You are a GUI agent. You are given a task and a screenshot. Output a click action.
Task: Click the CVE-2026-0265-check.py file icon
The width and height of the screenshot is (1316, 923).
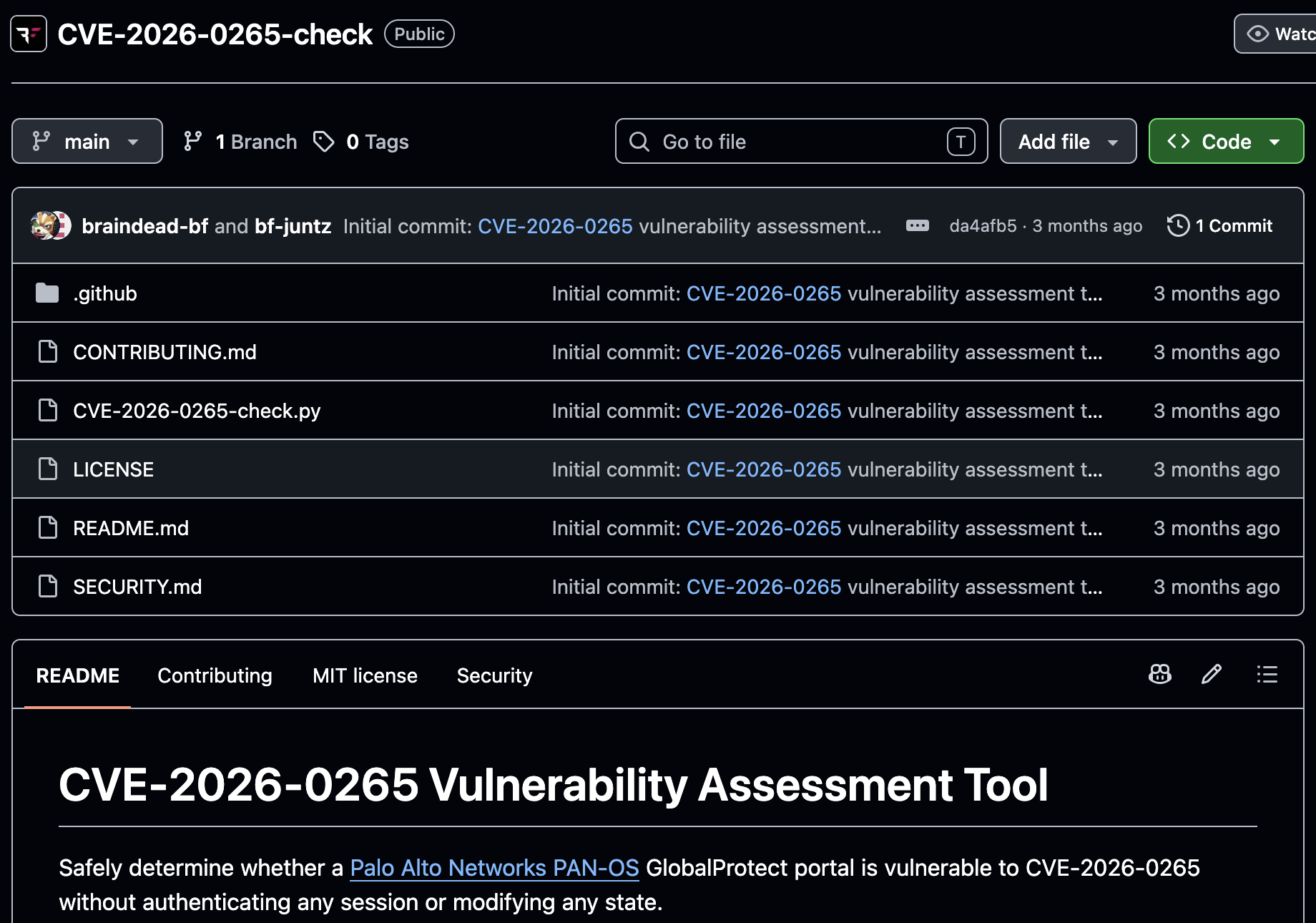(x=48, y=411)
